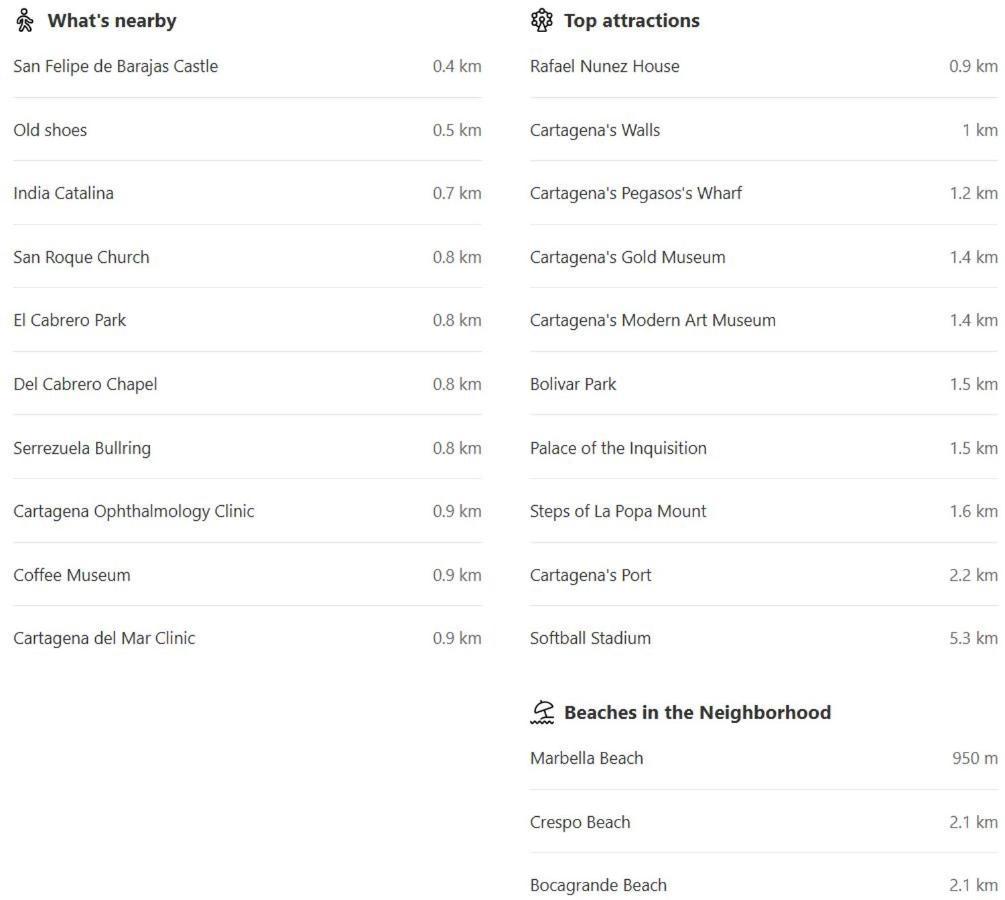
Task: Click the walking person icon beside What's nearby
Action: 25,21
